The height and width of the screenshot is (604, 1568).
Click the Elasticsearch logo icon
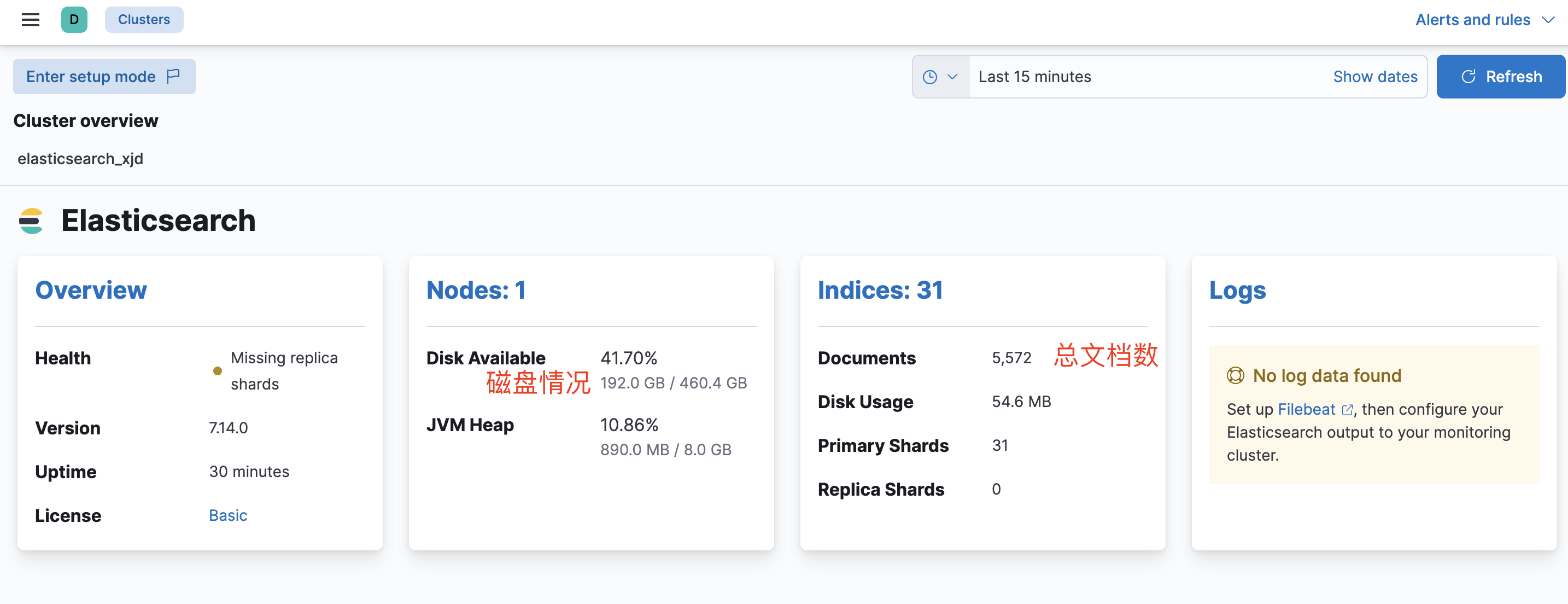click(31, 220)
